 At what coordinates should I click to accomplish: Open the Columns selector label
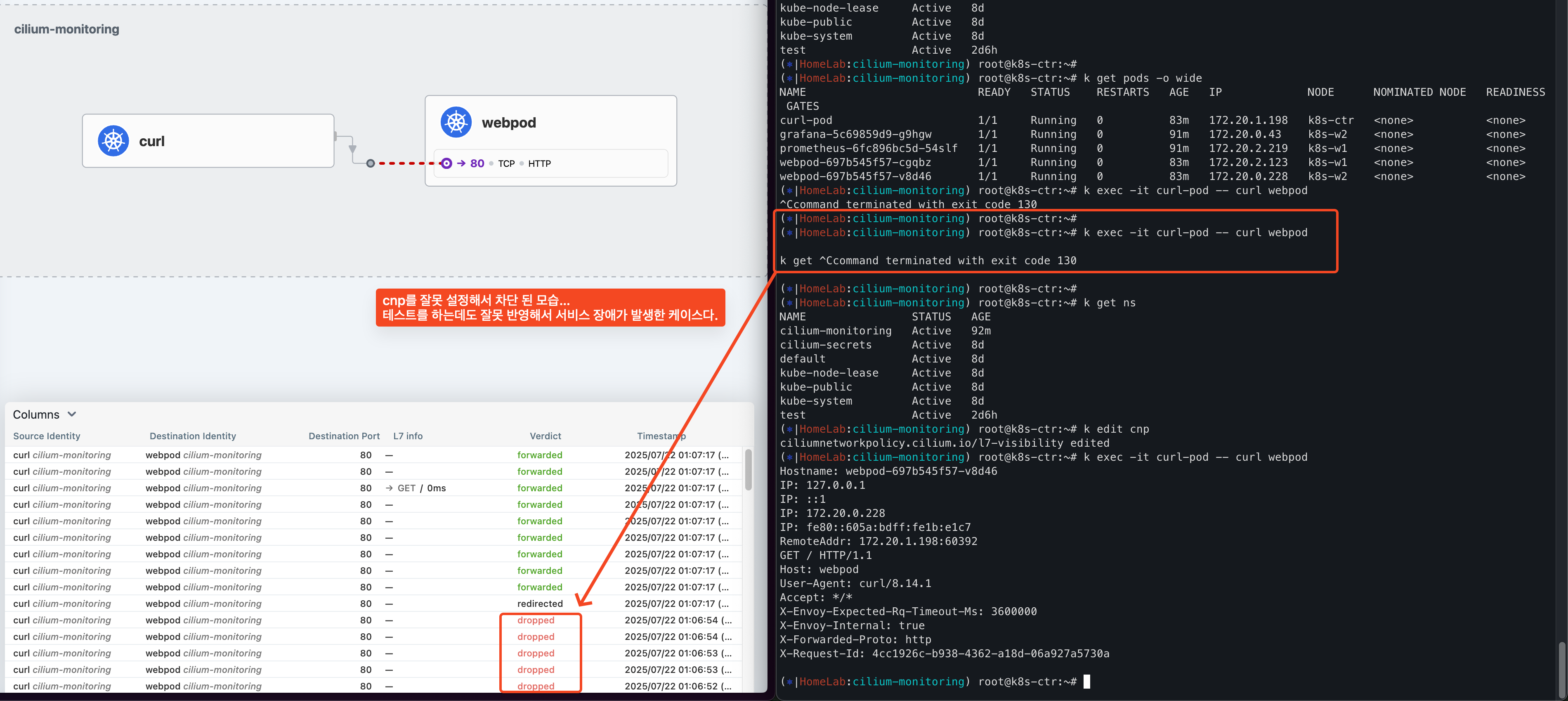[36, 414]
